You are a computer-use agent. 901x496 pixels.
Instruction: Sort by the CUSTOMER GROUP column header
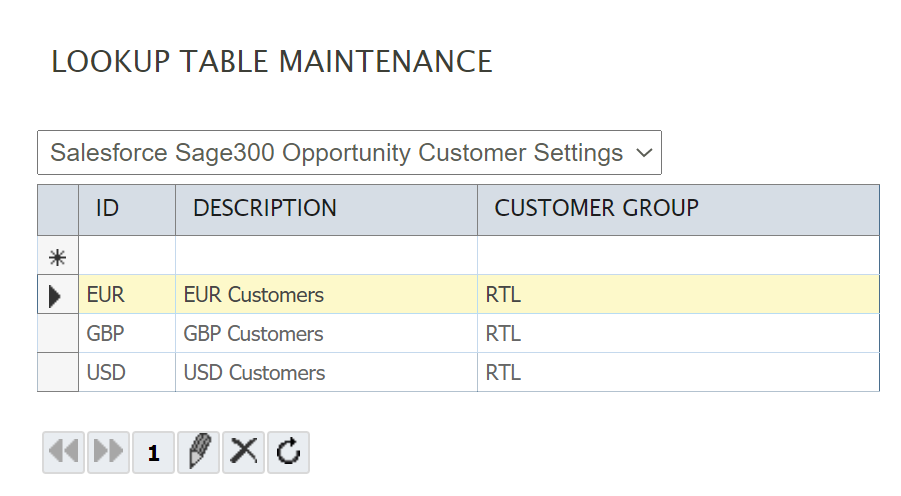click(678, 209)
